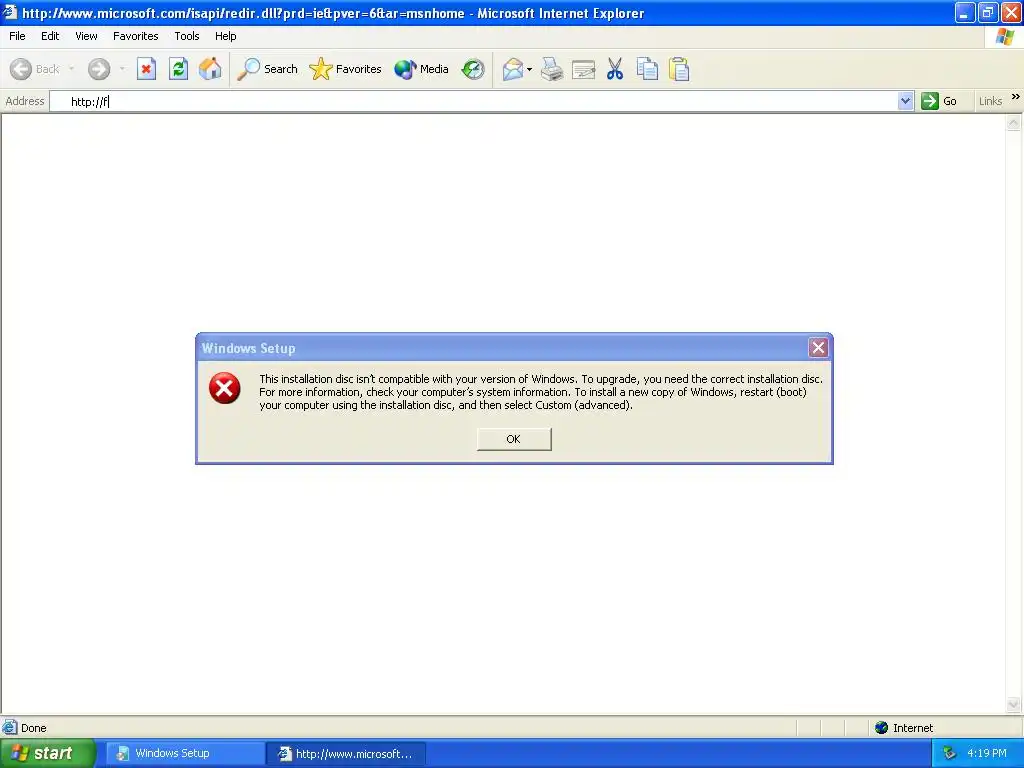Click the Back navigation button

(x=35, y=69)
